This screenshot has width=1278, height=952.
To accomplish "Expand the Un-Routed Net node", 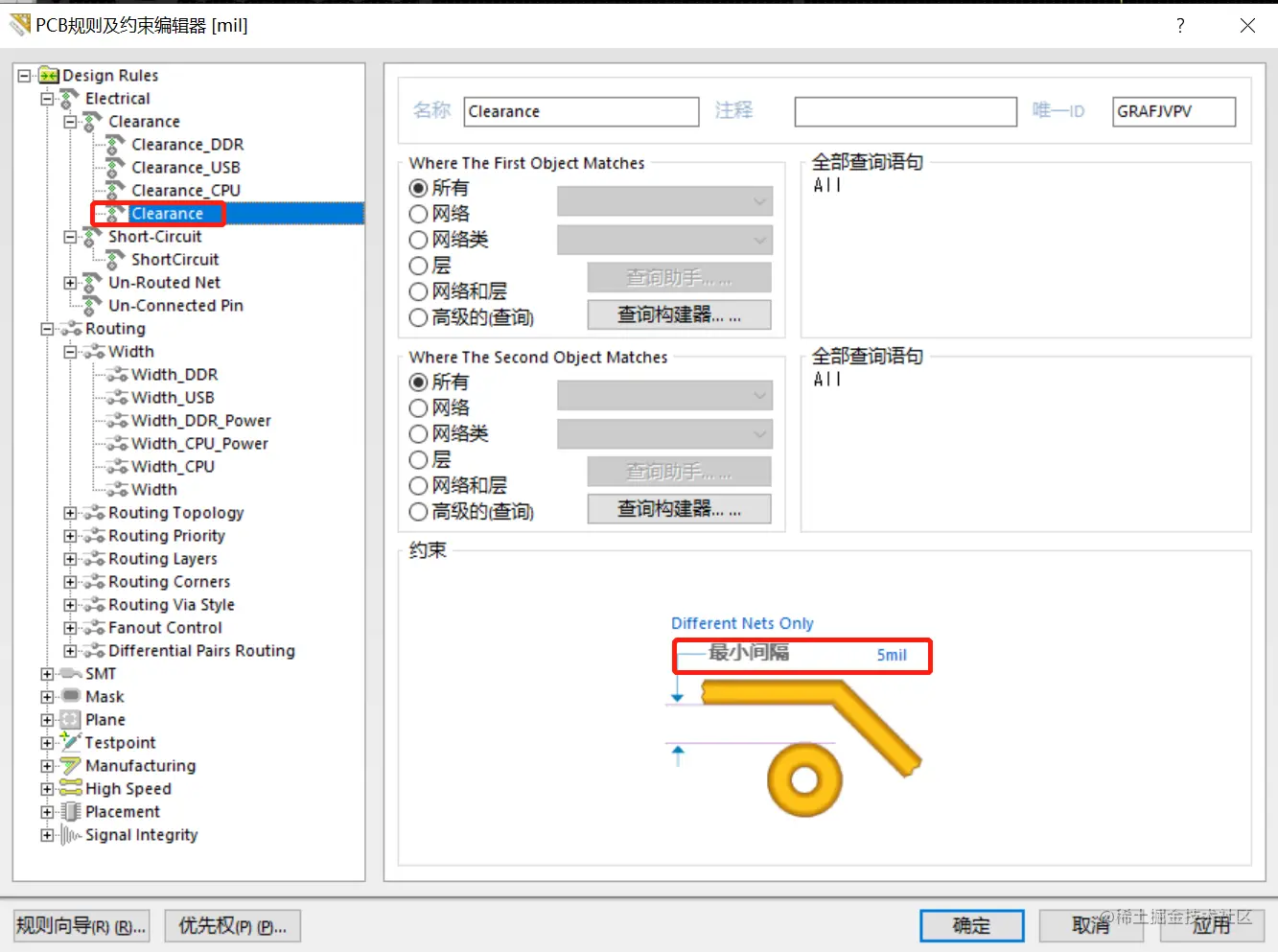I will [x=70, y=283].
